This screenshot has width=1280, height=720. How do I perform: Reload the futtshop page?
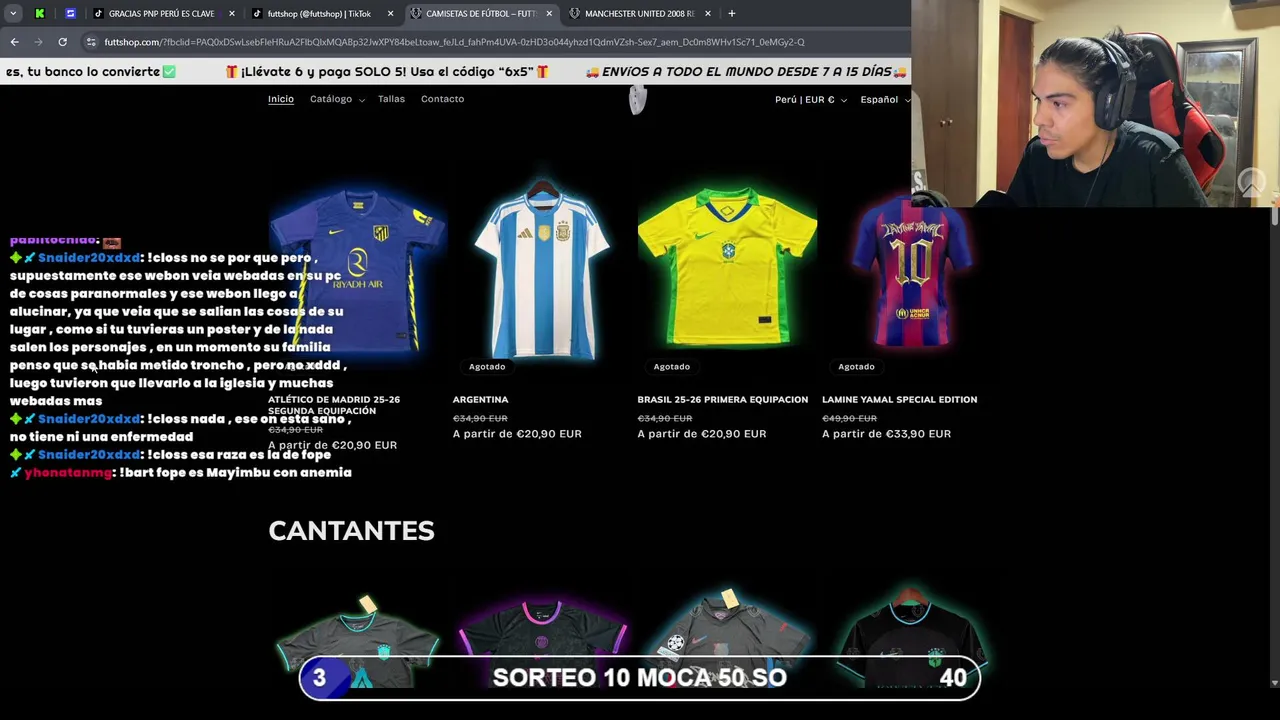point(62,42)
